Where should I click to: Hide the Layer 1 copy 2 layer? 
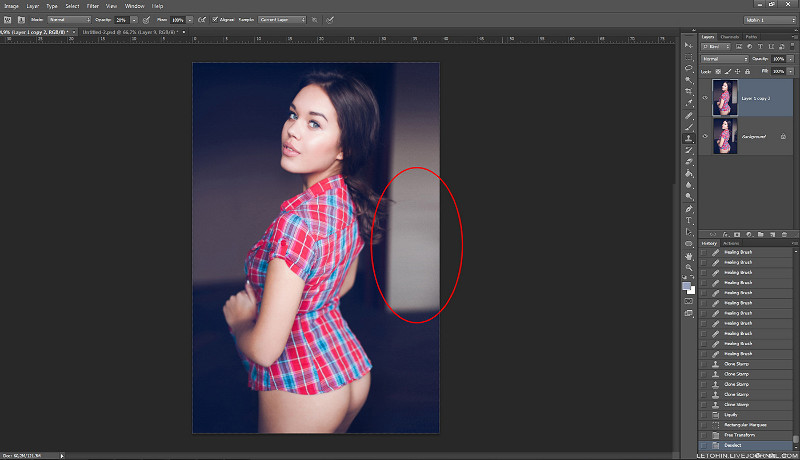[x=705, y=98]
